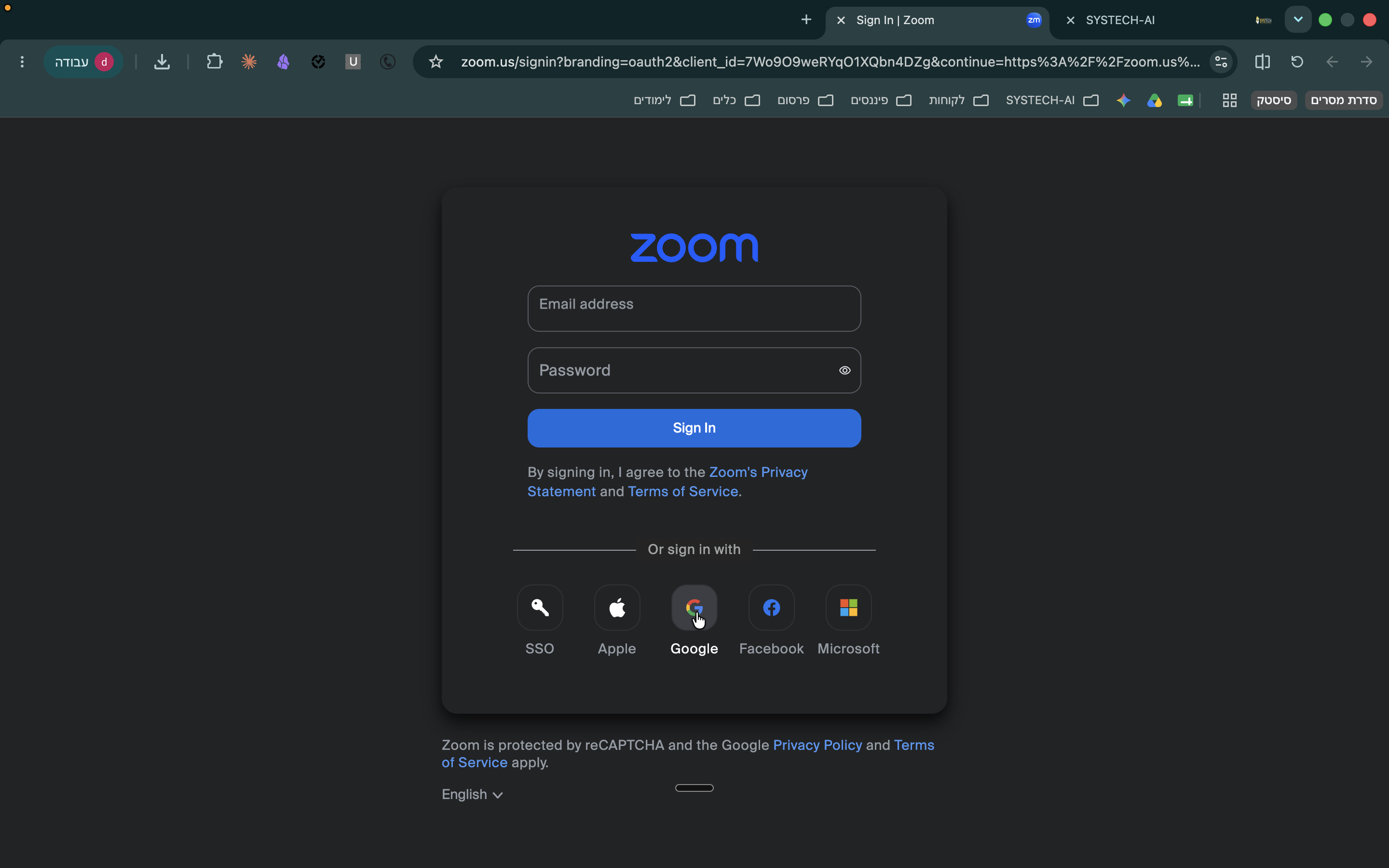1389x868 pixels.
Task: Open the green plus bookmark icon
Action: coord(1185,100)
